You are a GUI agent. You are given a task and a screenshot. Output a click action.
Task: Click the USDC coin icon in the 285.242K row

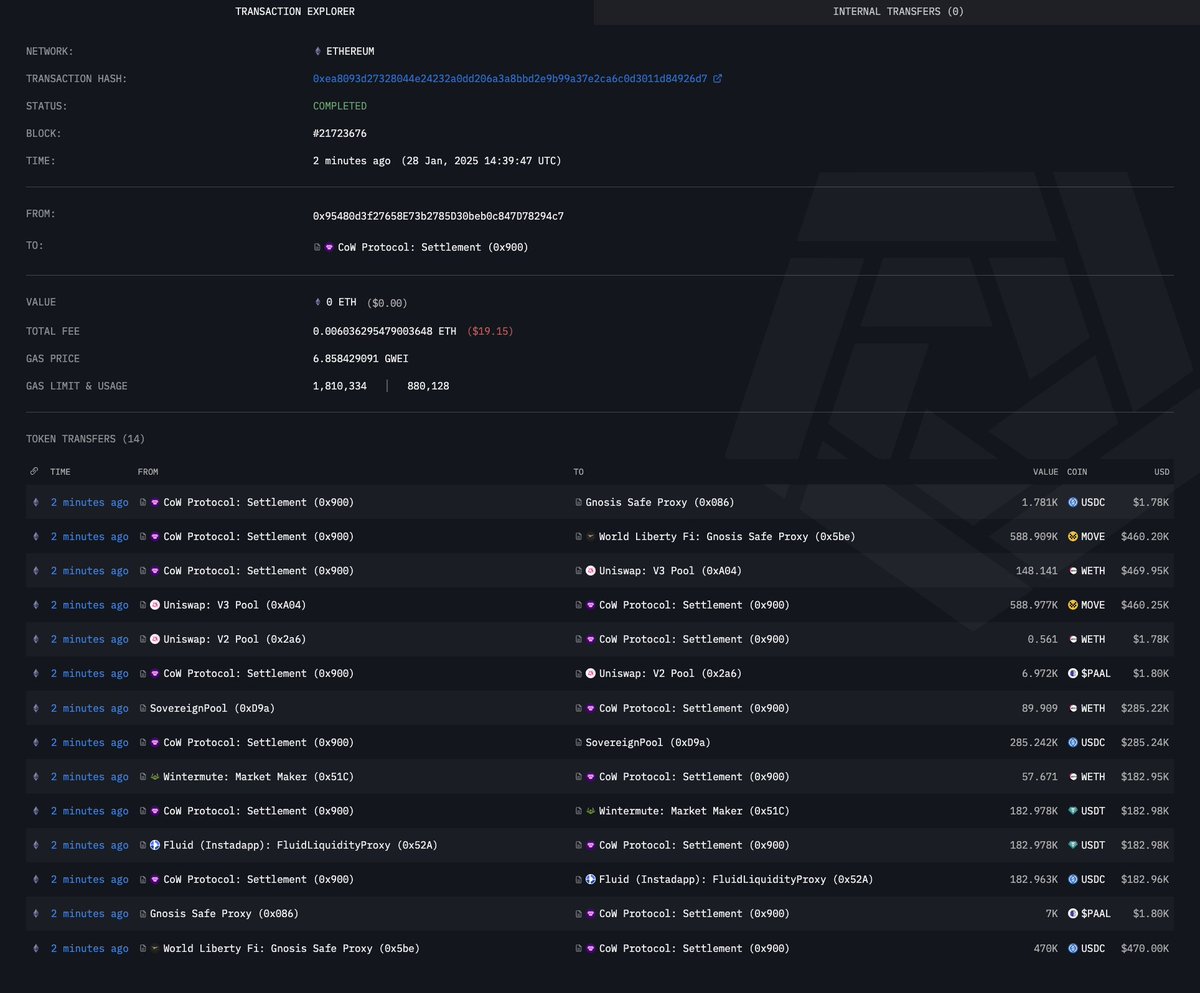[x=1073, y=742]
